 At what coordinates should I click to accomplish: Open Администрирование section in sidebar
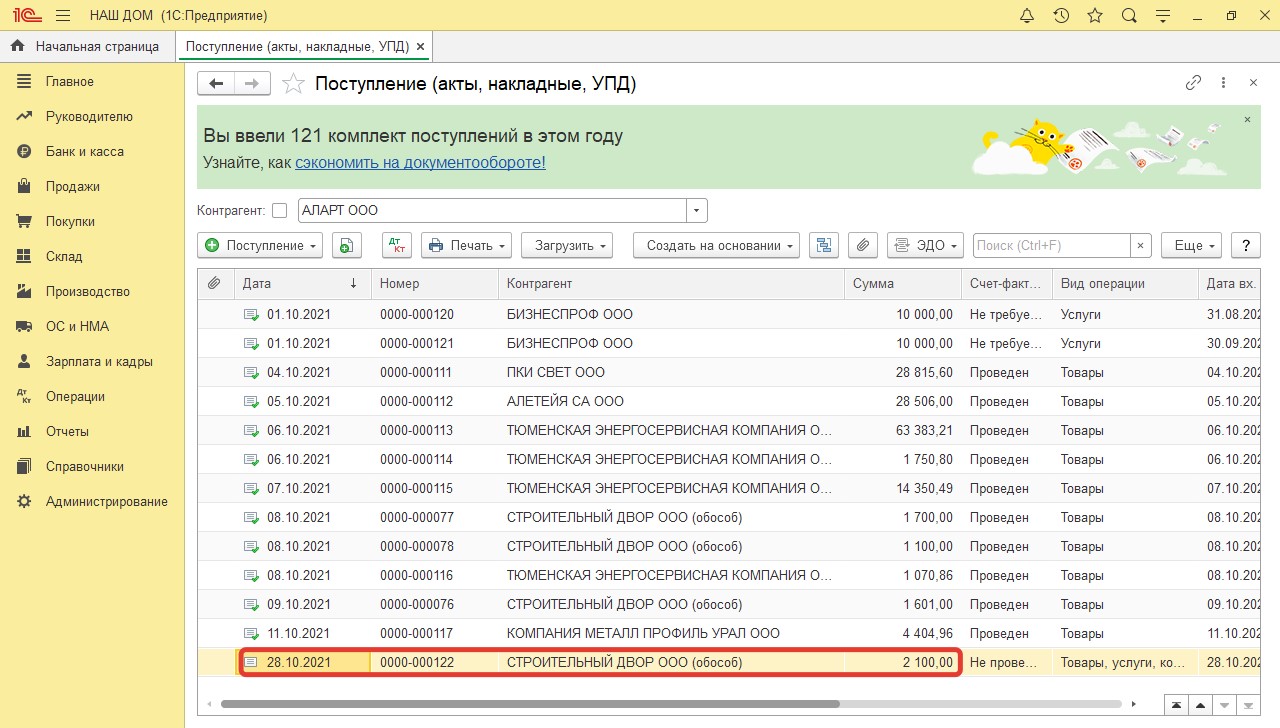coord(107,502)
